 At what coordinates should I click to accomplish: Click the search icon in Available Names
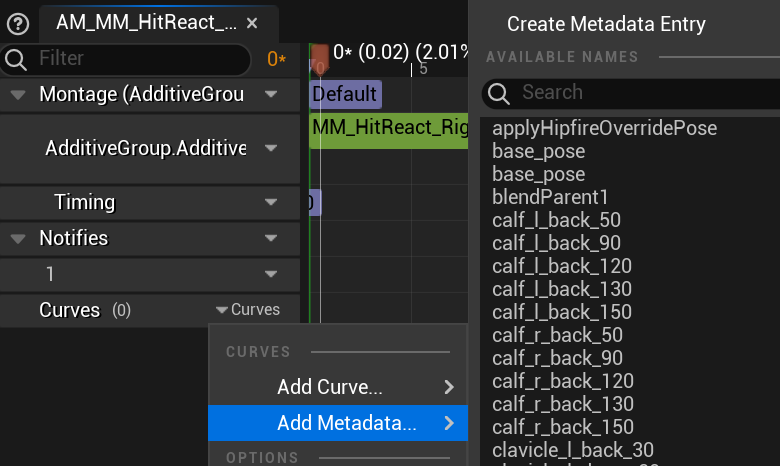tap(498, 93)
